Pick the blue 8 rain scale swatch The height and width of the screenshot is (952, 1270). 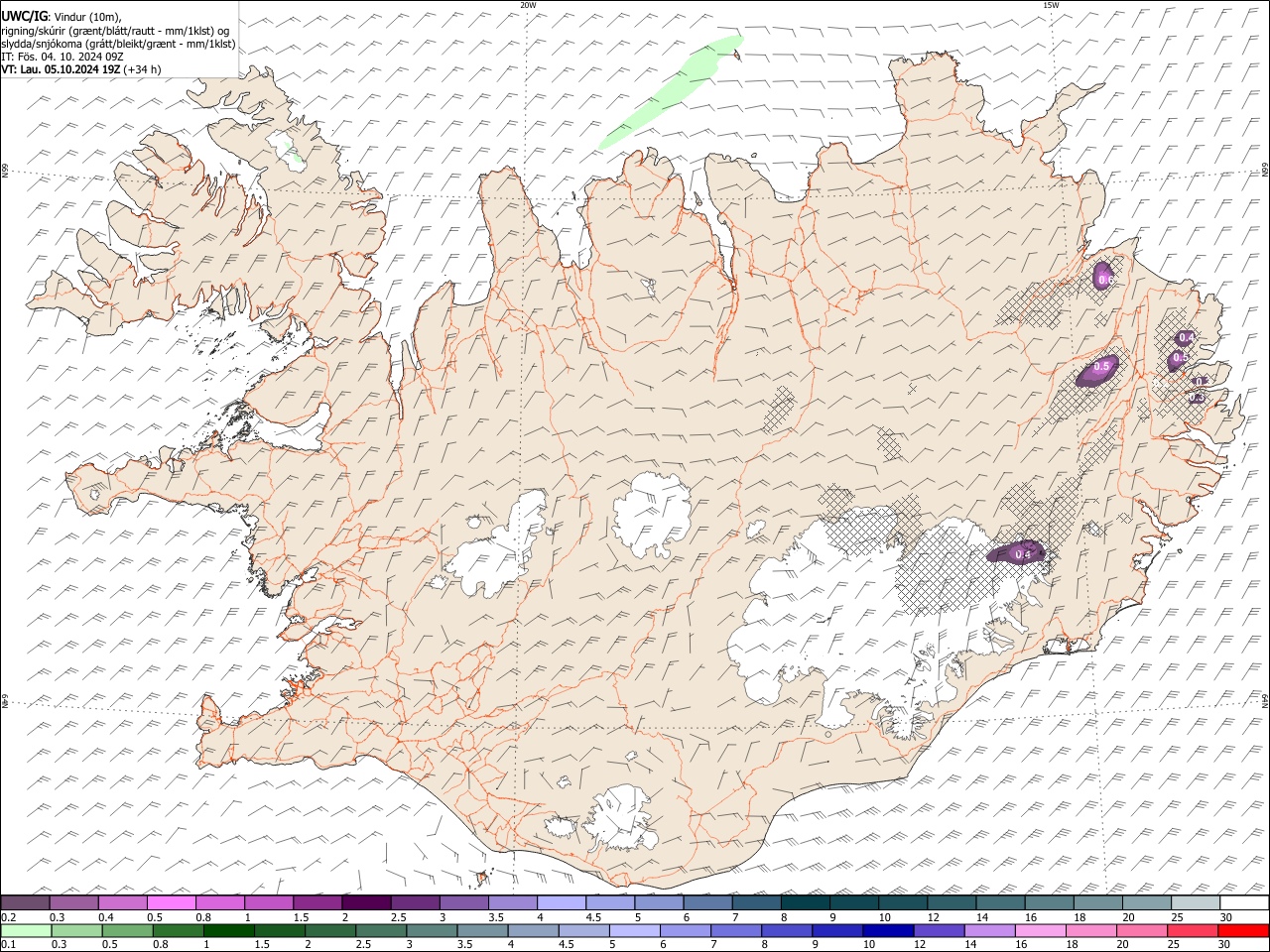[787, 930]
